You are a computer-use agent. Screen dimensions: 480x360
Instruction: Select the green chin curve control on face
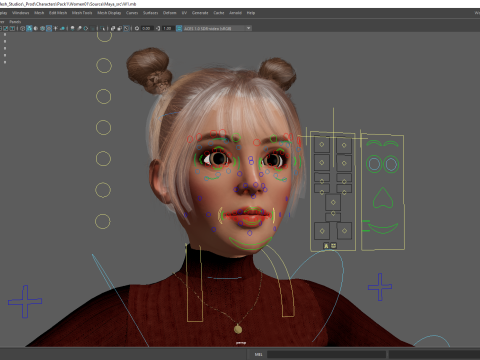[250, 243]
